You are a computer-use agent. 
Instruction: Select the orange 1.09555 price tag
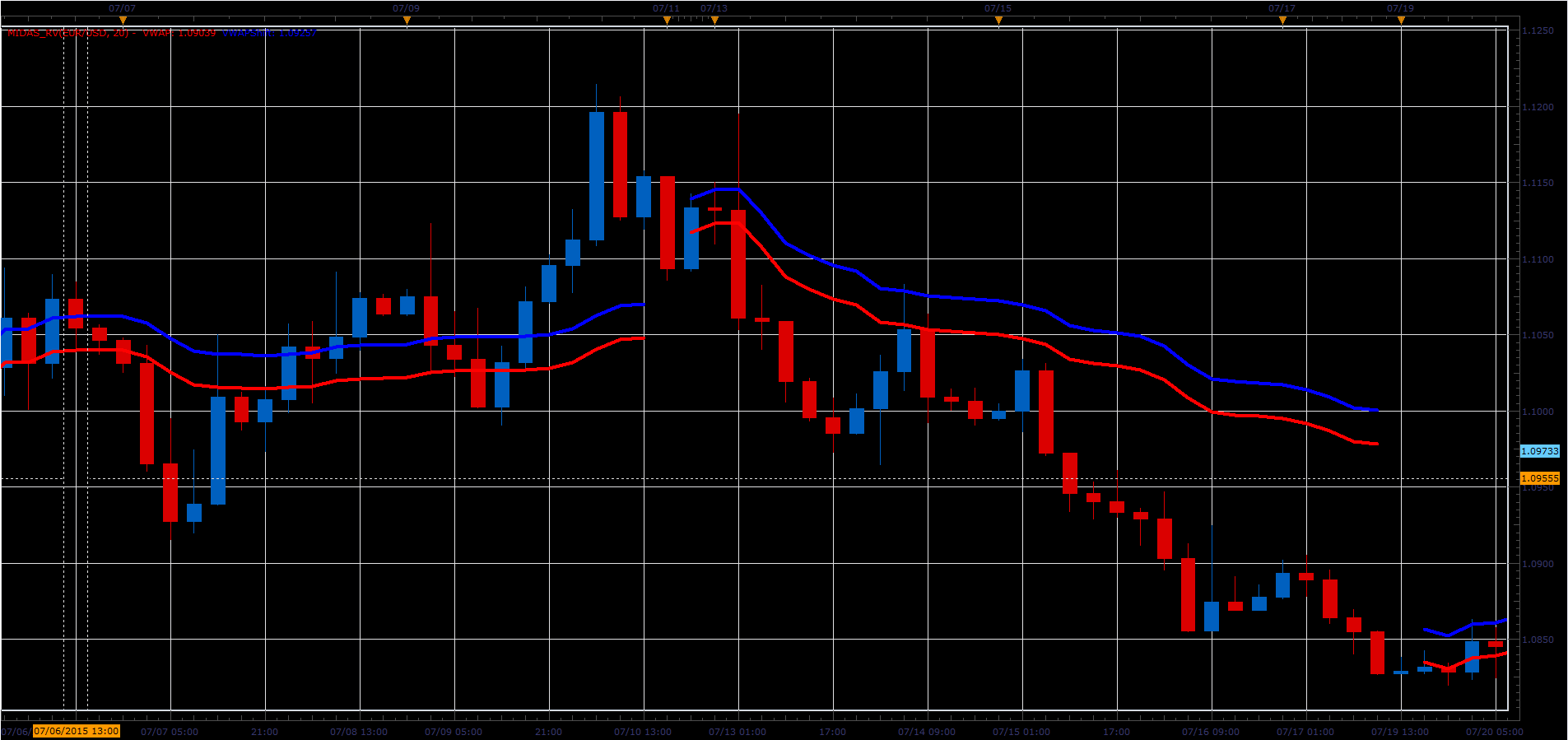tap(1539, 478)
